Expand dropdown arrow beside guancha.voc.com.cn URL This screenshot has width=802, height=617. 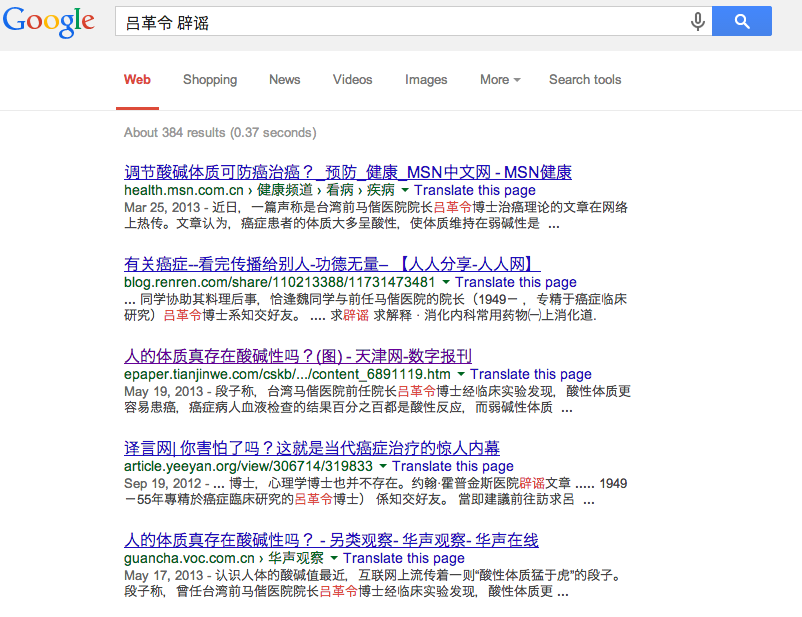click(333, 559)
